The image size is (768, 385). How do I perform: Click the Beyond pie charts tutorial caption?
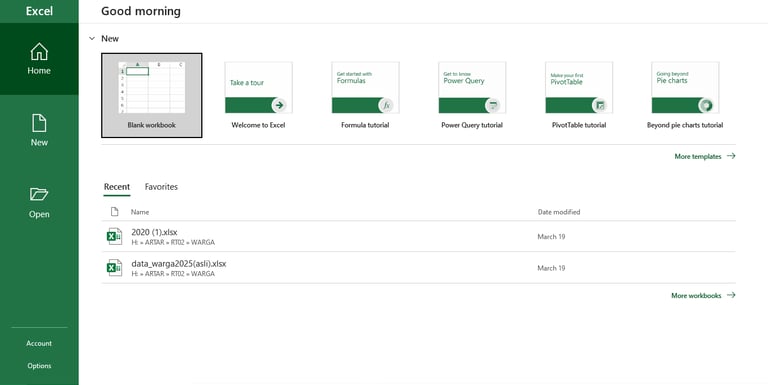[685, 125]
